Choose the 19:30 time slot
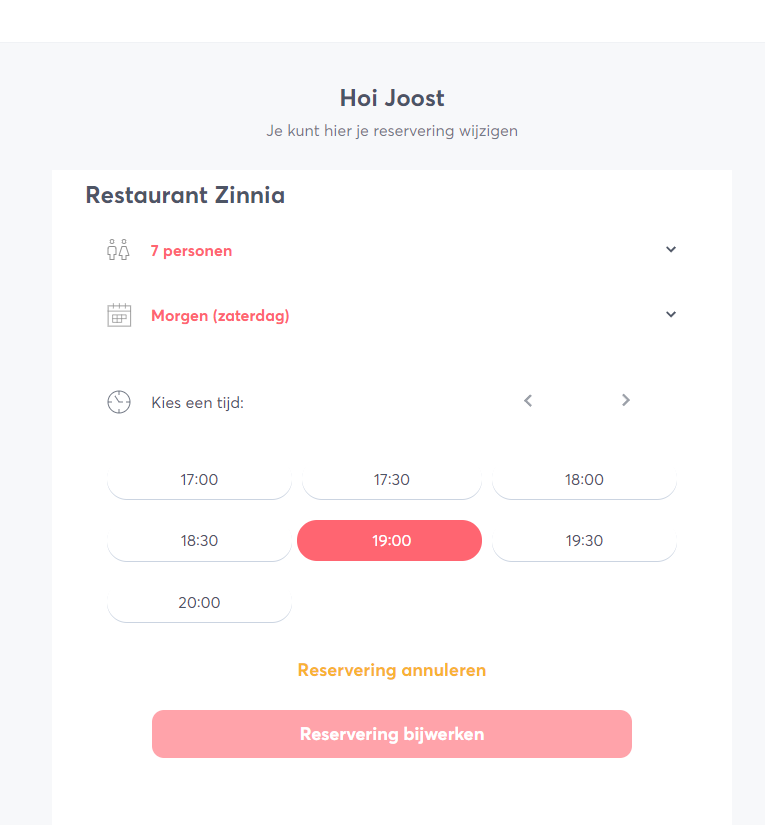Screen dimensions: 765x825 point(584,541)
